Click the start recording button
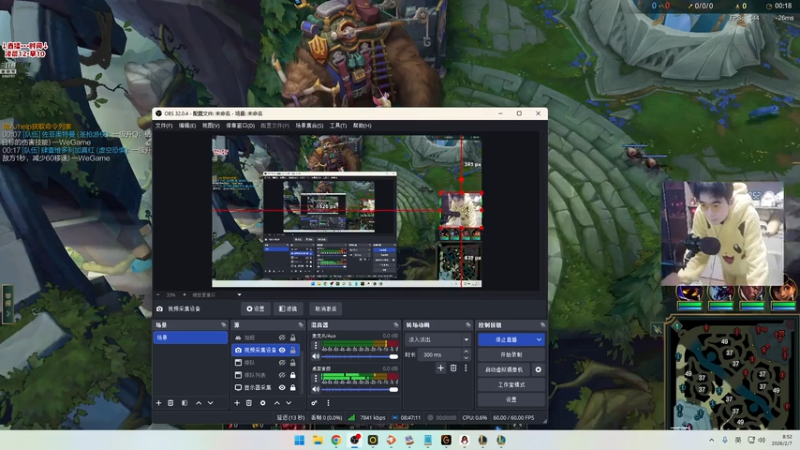800x450 pixels. click(511, 355)
